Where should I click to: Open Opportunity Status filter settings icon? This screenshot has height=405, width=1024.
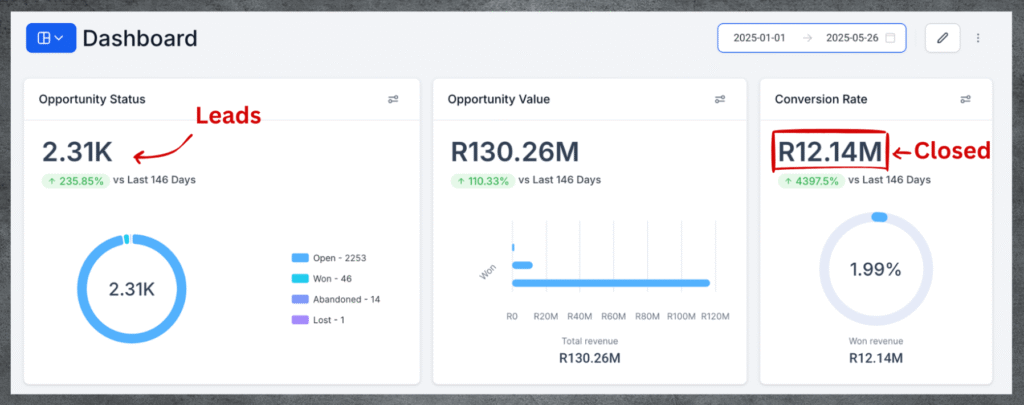(393, 99)
